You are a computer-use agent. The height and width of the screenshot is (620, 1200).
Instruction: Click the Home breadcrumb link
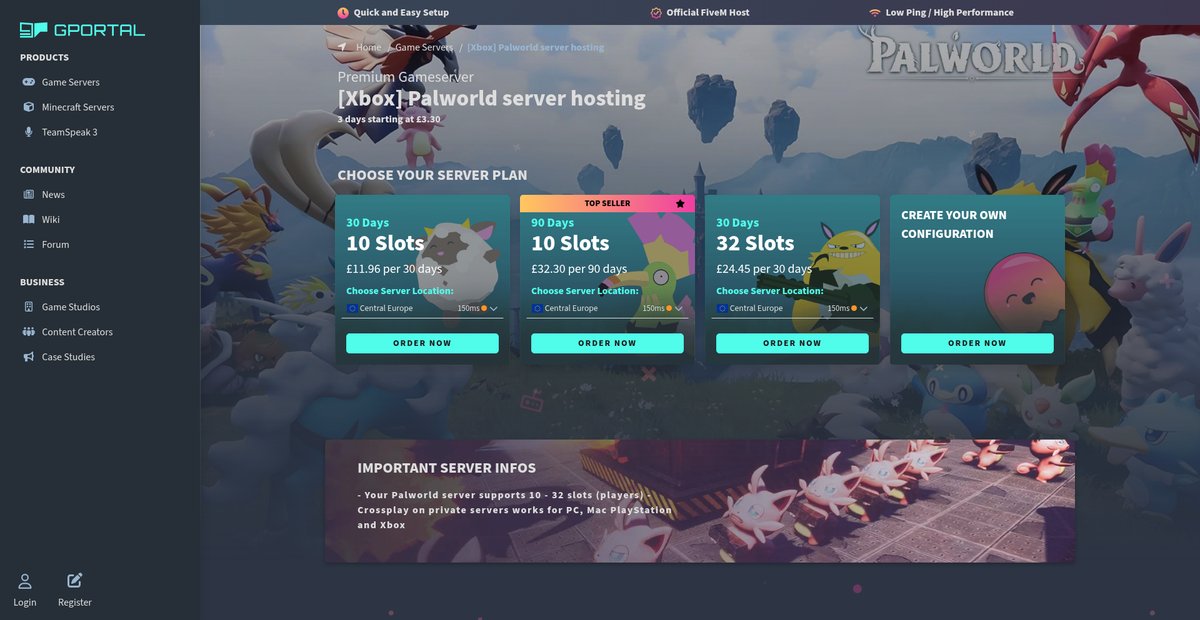pyautogui.click(x=369, y=47)
